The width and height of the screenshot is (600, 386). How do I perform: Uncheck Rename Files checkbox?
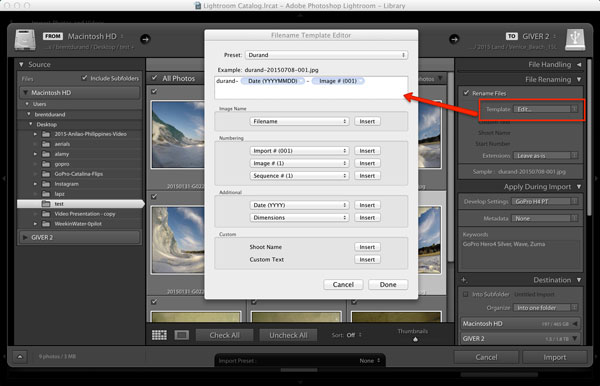pos(466,93)
